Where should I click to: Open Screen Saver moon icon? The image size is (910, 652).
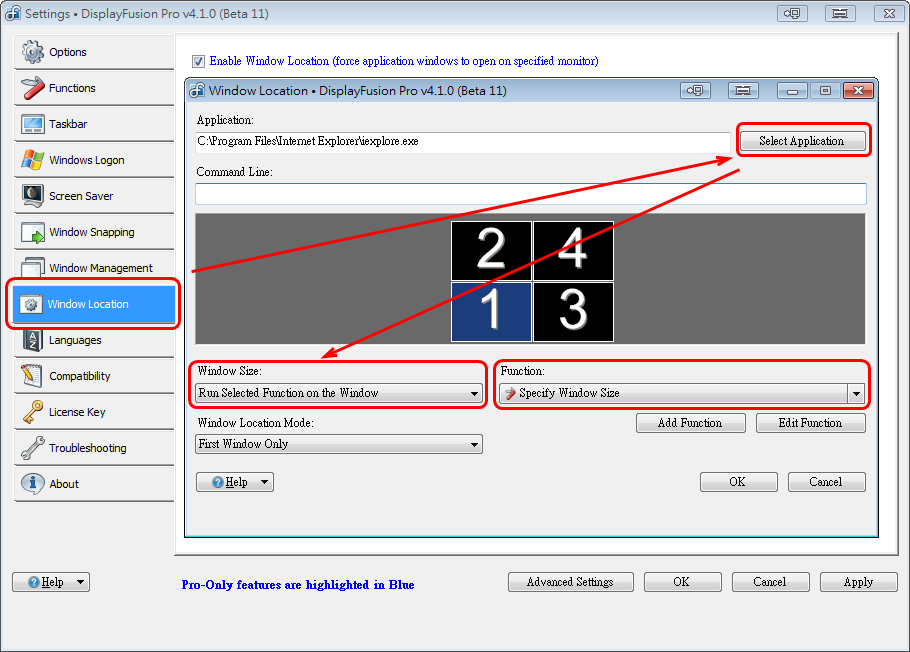(33, 196)
